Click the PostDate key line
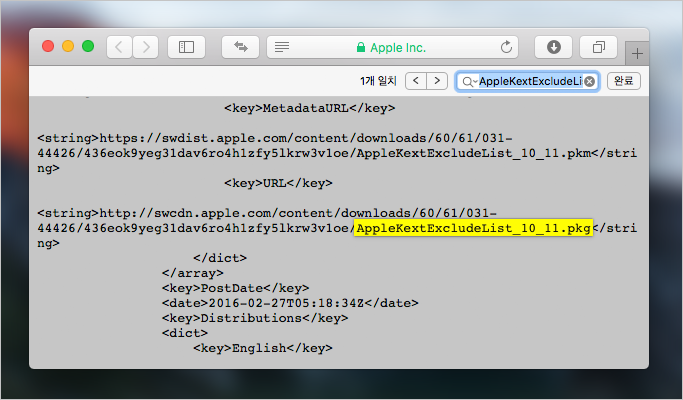The image size is (683, 400). pyautogui.click(x=236, y=288)
